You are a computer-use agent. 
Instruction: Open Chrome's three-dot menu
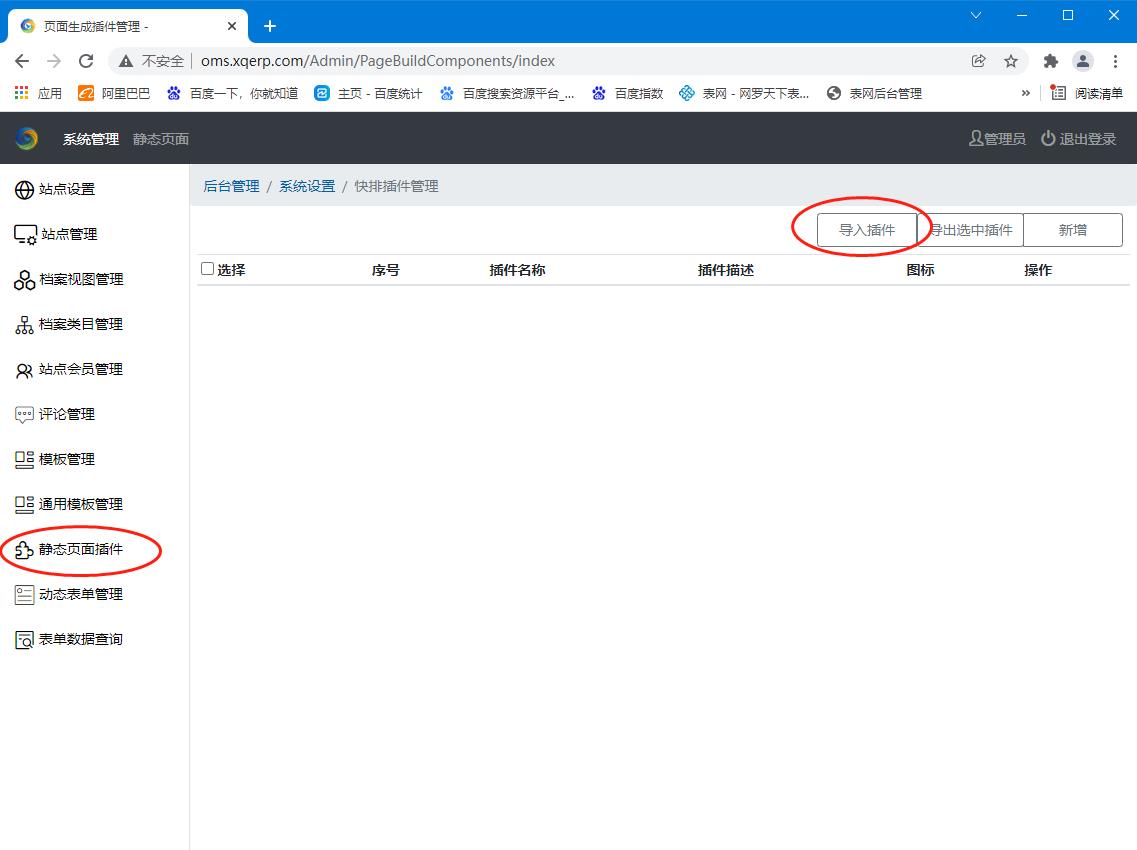click(x=1116, y=61)
